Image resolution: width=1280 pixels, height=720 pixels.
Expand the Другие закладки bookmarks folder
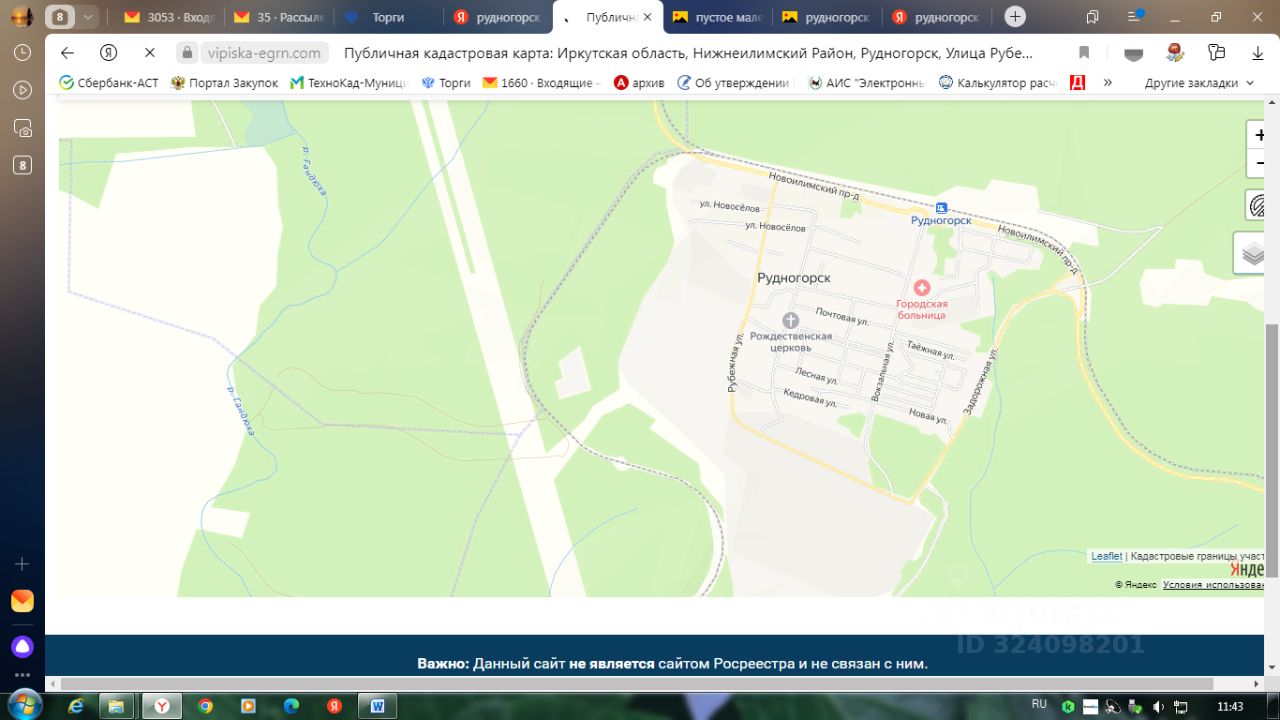[x=1199, y=83]
